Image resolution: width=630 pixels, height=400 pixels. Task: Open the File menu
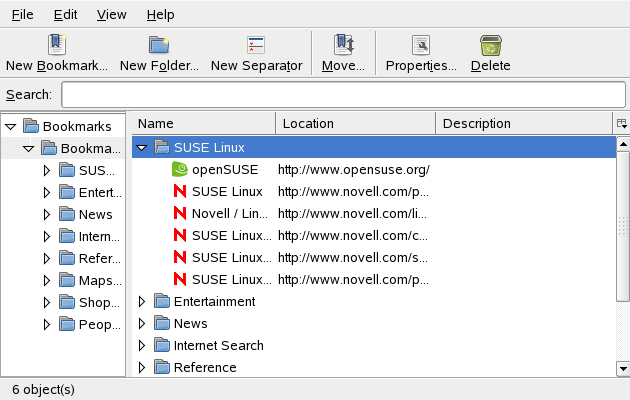[22, 15]
